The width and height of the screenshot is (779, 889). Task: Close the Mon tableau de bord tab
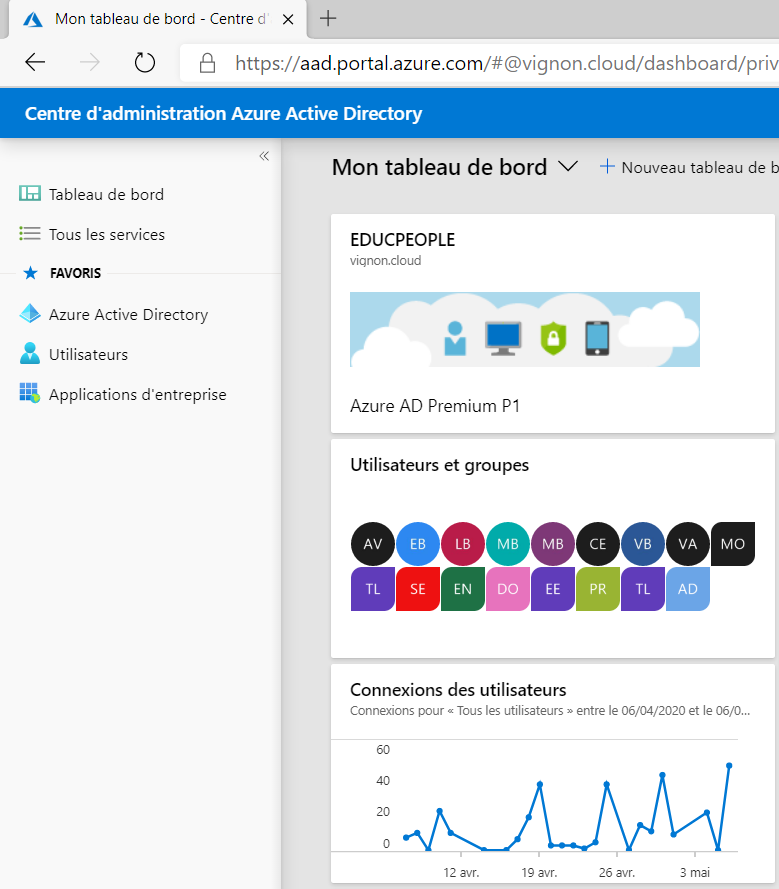coord(288,19)
